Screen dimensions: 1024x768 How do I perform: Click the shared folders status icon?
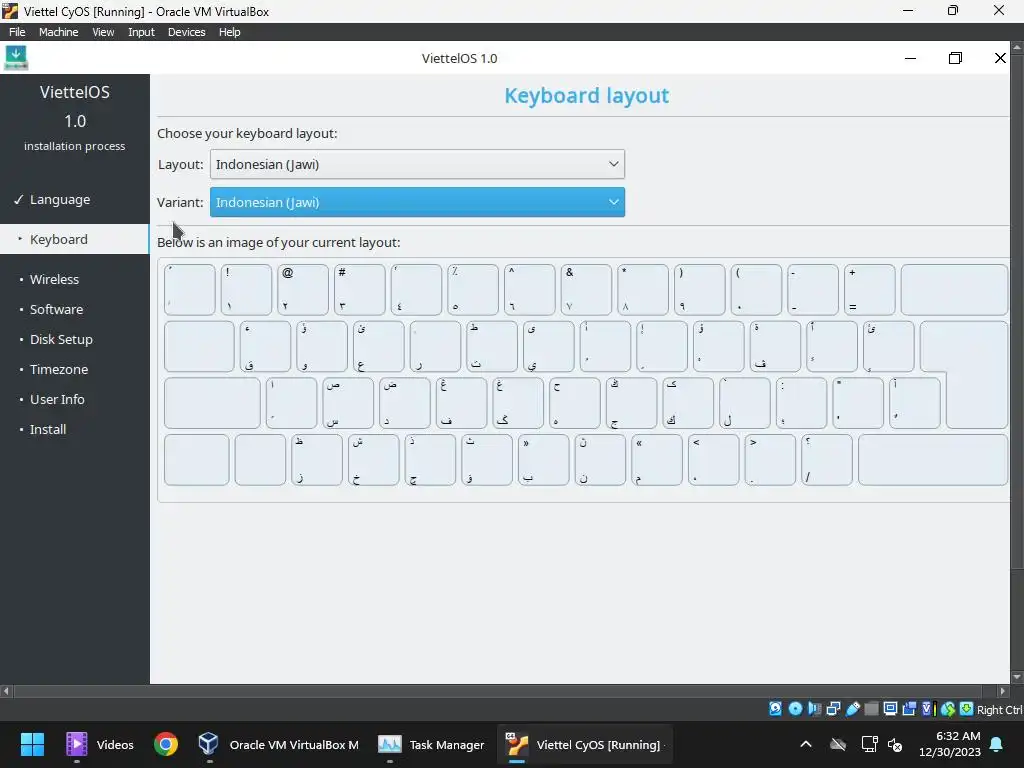tap(871, 709)
